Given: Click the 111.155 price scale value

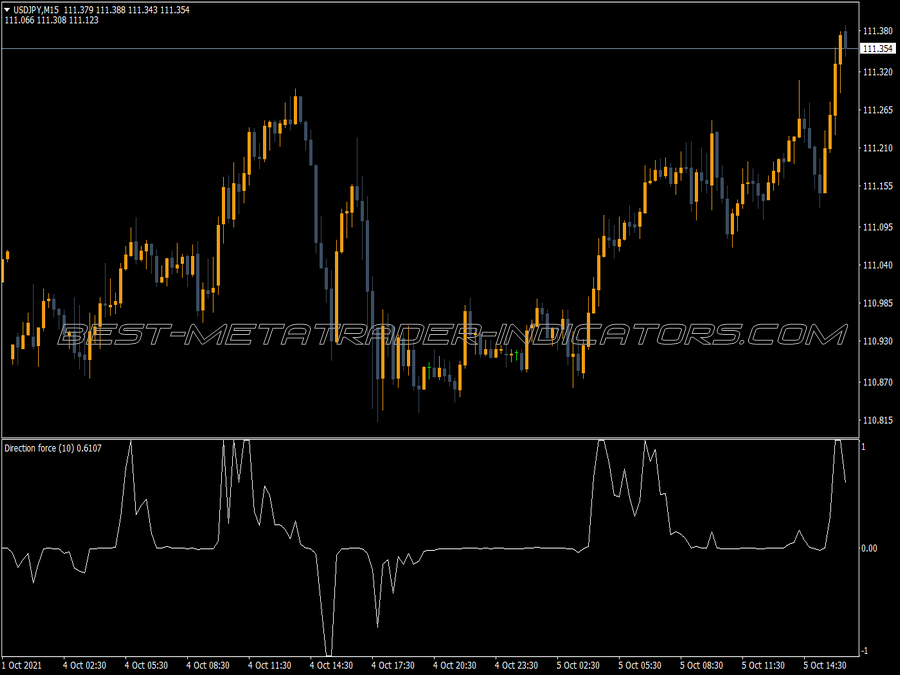Looking at the screenshot, I should coord(878,187).
